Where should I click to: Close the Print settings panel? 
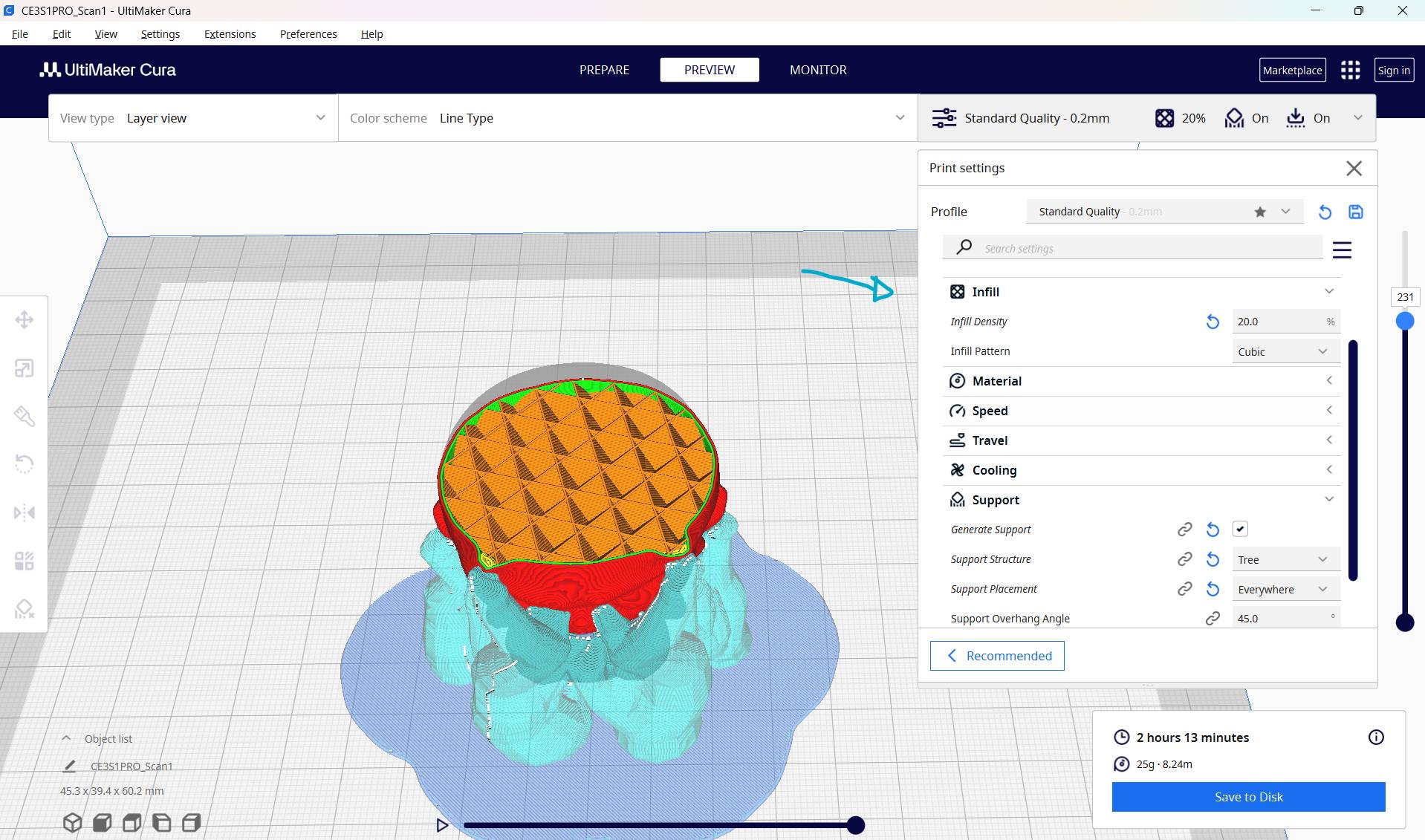click(x=1354, y=169)
